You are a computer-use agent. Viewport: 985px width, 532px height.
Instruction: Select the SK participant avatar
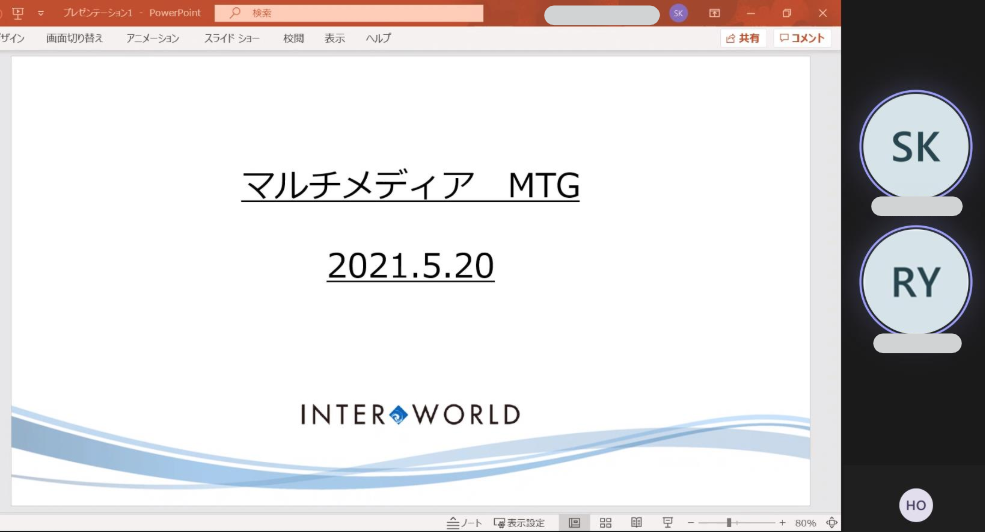point(916,146)
